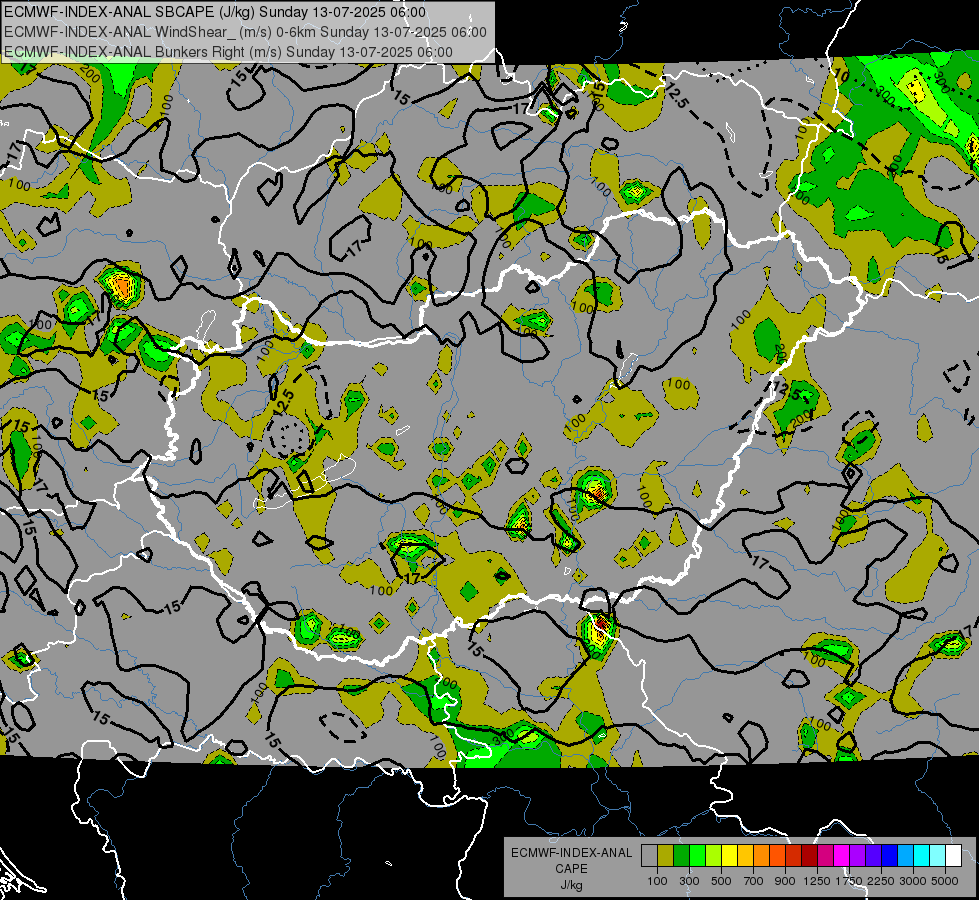The width and height of the screenshot is (979, 900).
Task: Click the legend label CAPE
Action: pyautogui.click(x=571, y=869)
